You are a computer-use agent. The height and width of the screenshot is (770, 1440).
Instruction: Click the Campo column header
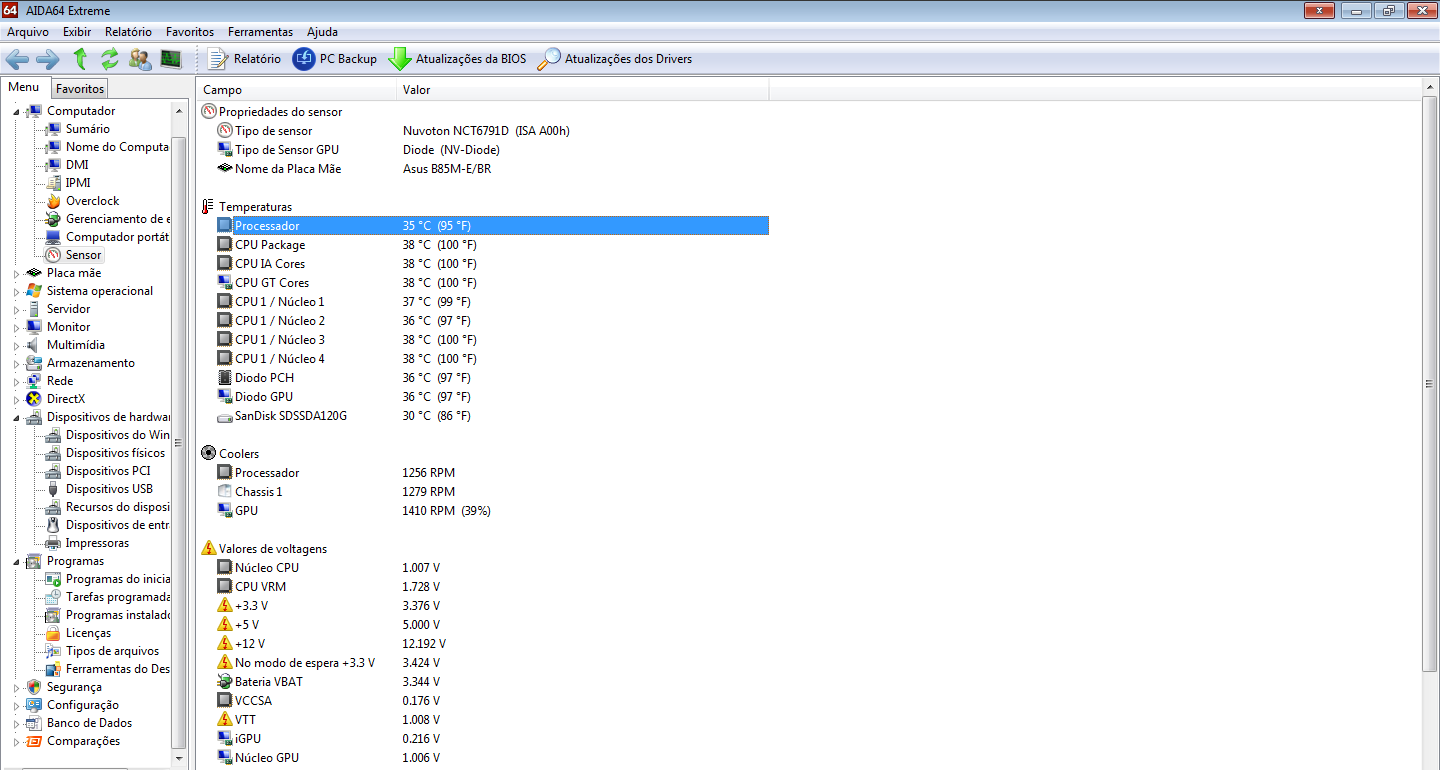[x=296, y=90]
